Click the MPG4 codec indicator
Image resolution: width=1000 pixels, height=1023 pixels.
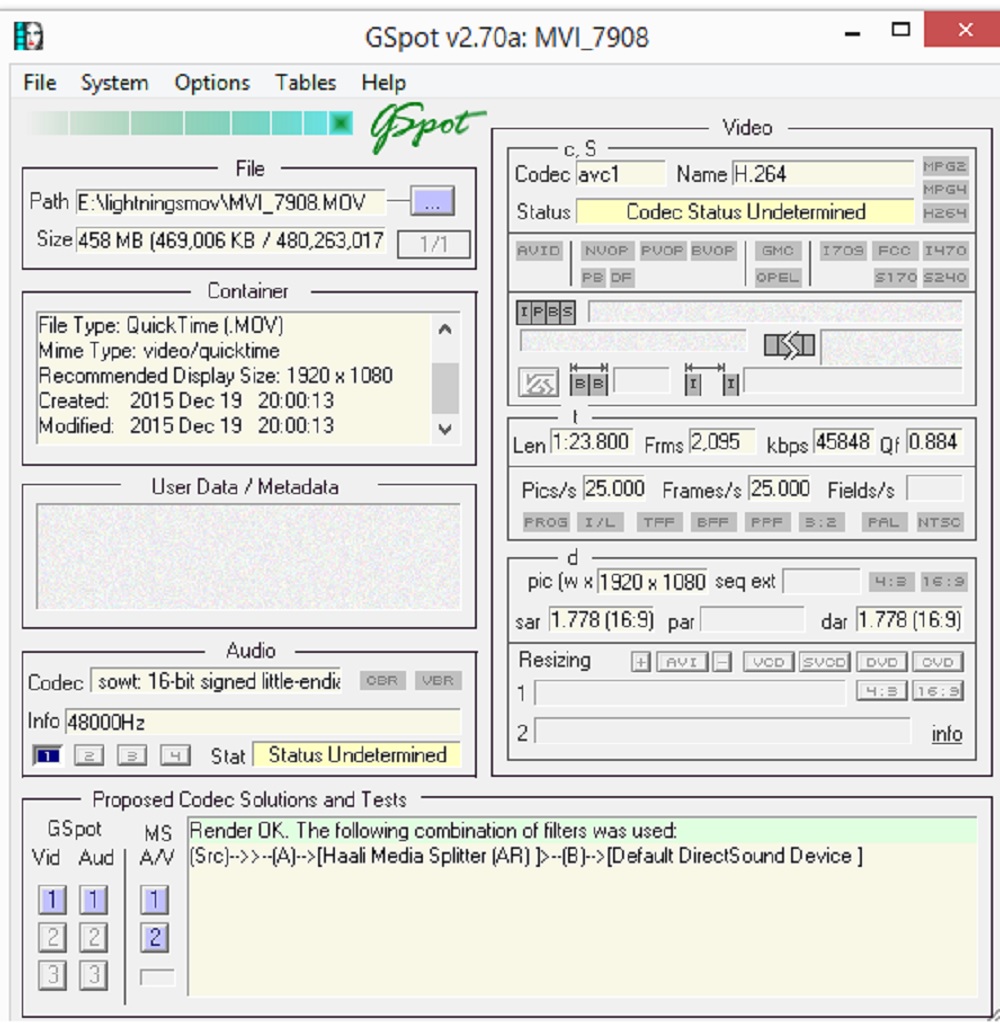[x=944, y=190]
